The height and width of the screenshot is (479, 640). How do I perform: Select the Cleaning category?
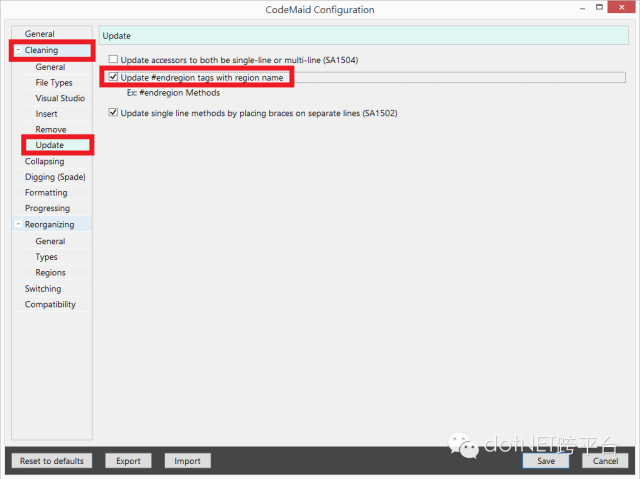point(42,50)
